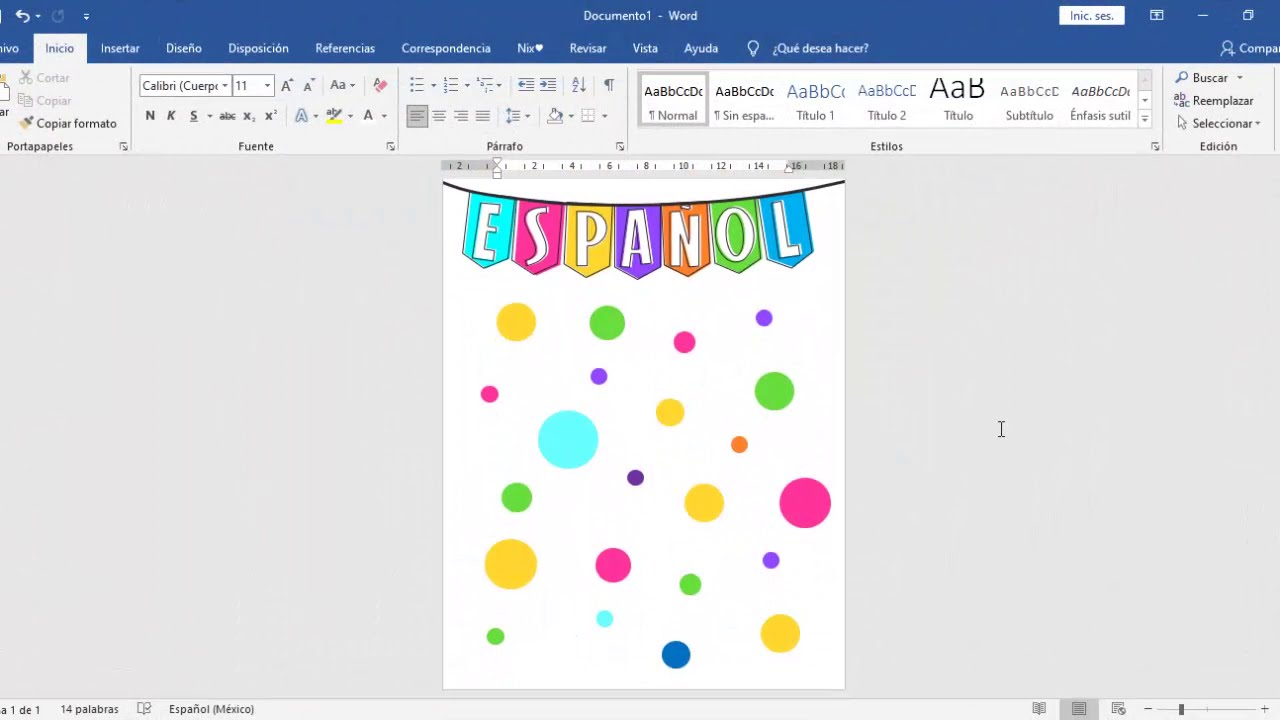Screen dimensions: 1280x720
Task: Open the text highlight color button
Action: 334,116
